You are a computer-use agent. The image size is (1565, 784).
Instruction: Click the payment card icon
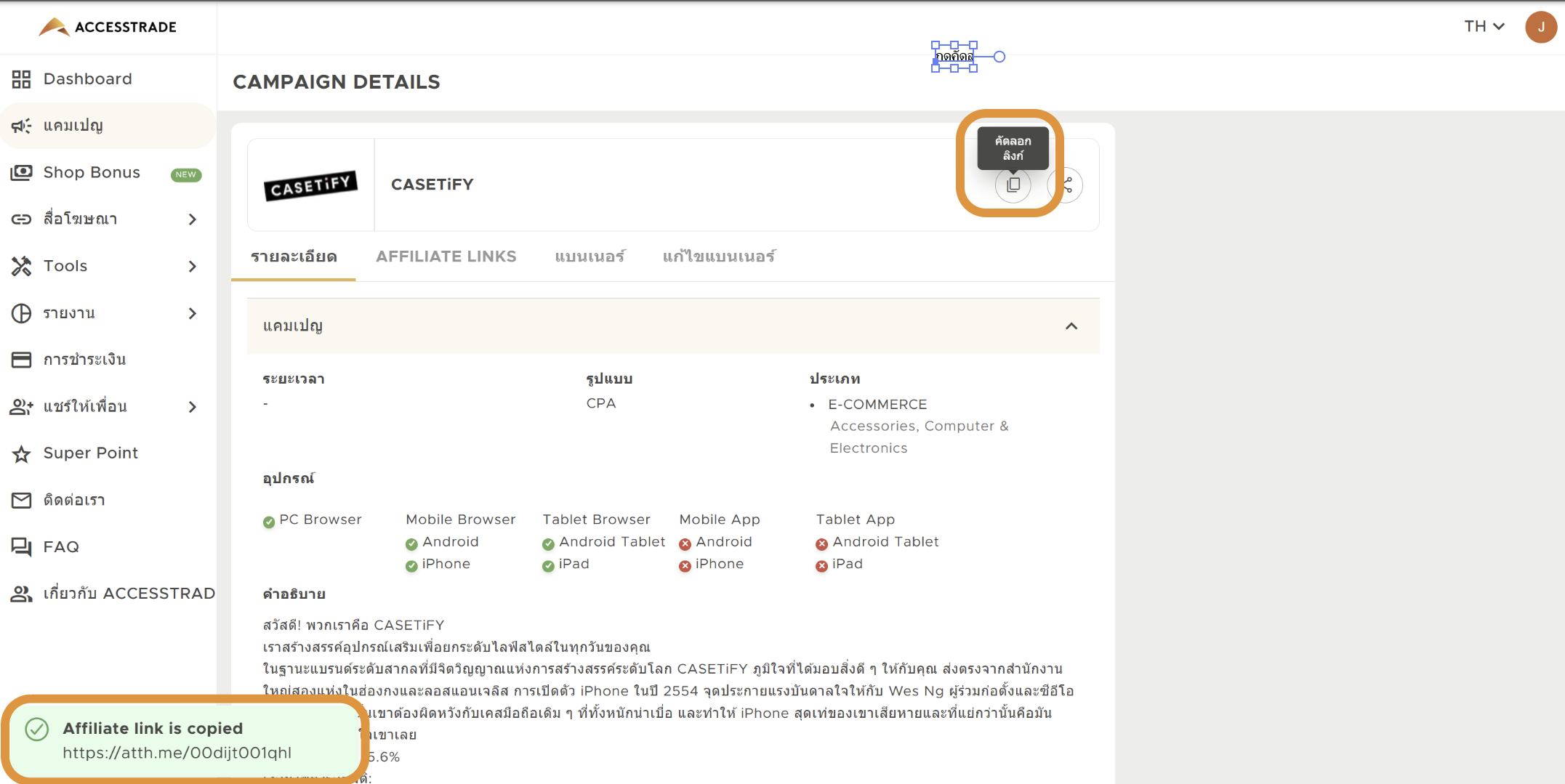(21, 360)
